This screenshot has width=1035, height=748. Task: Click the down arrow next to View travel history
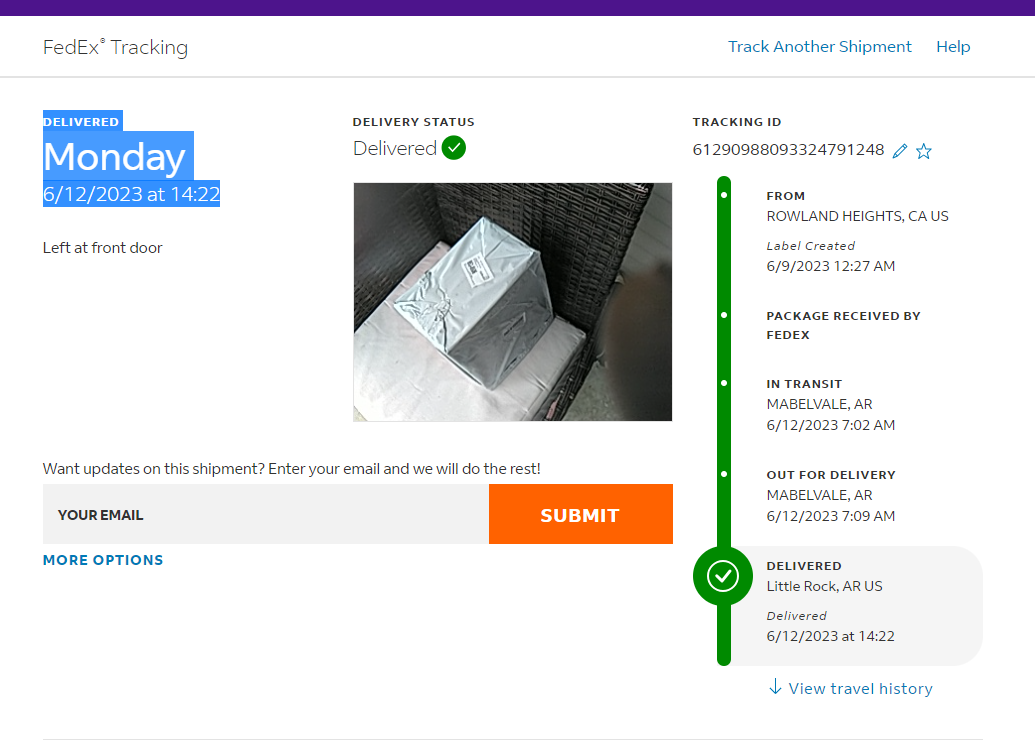[775, 687]
